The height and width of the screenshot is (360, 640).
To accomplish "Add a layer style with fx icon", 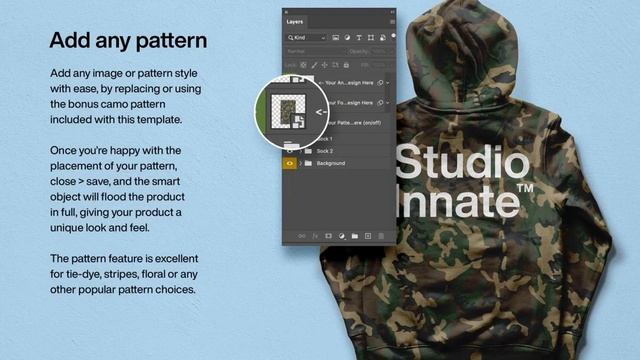I will tap(315, 236).
